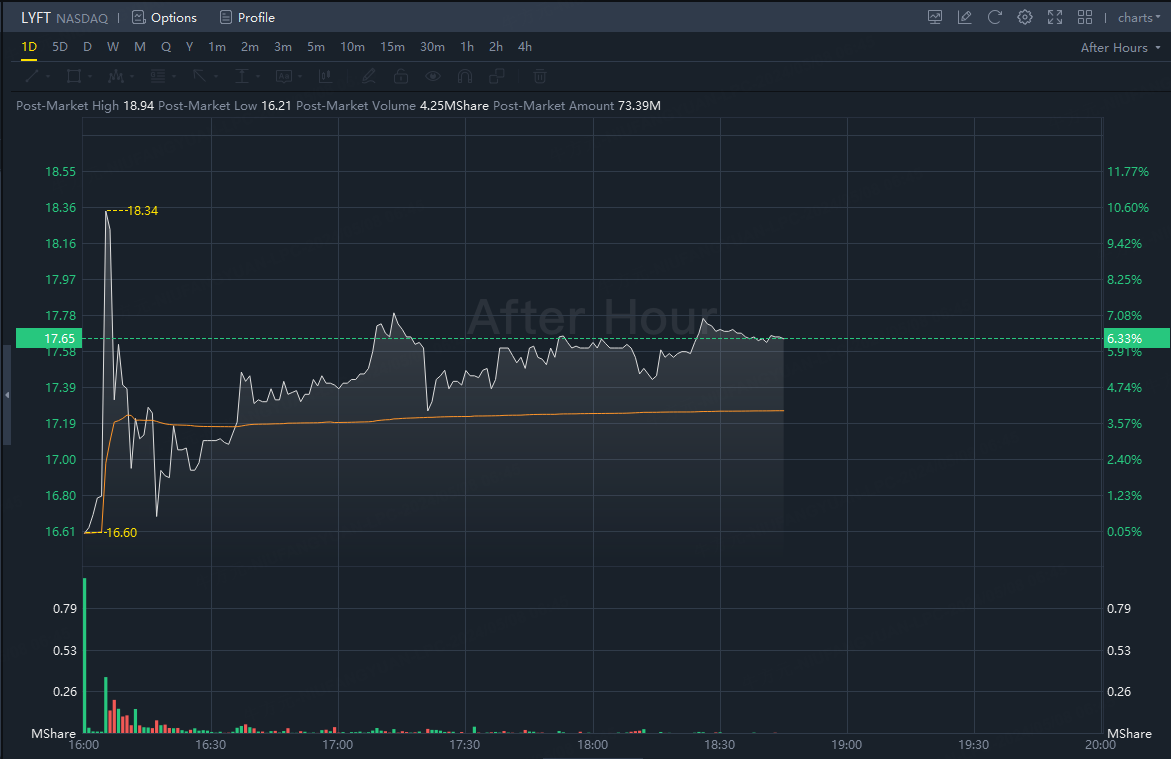
Task: Expand the line tool dropdown arrow
Action: coord(48,76)
